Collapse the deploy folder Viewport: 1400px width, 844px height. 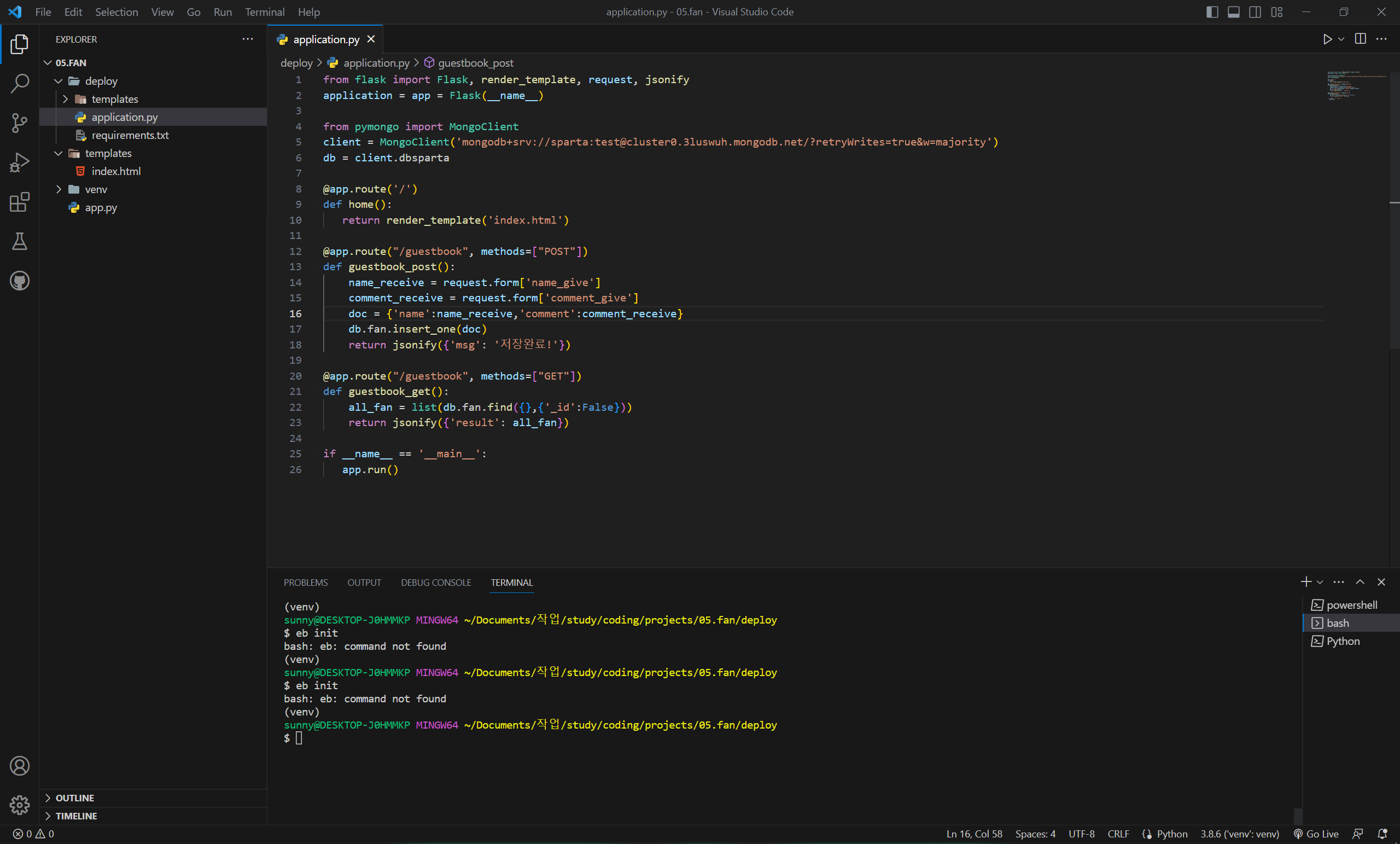tap(58, 81)
